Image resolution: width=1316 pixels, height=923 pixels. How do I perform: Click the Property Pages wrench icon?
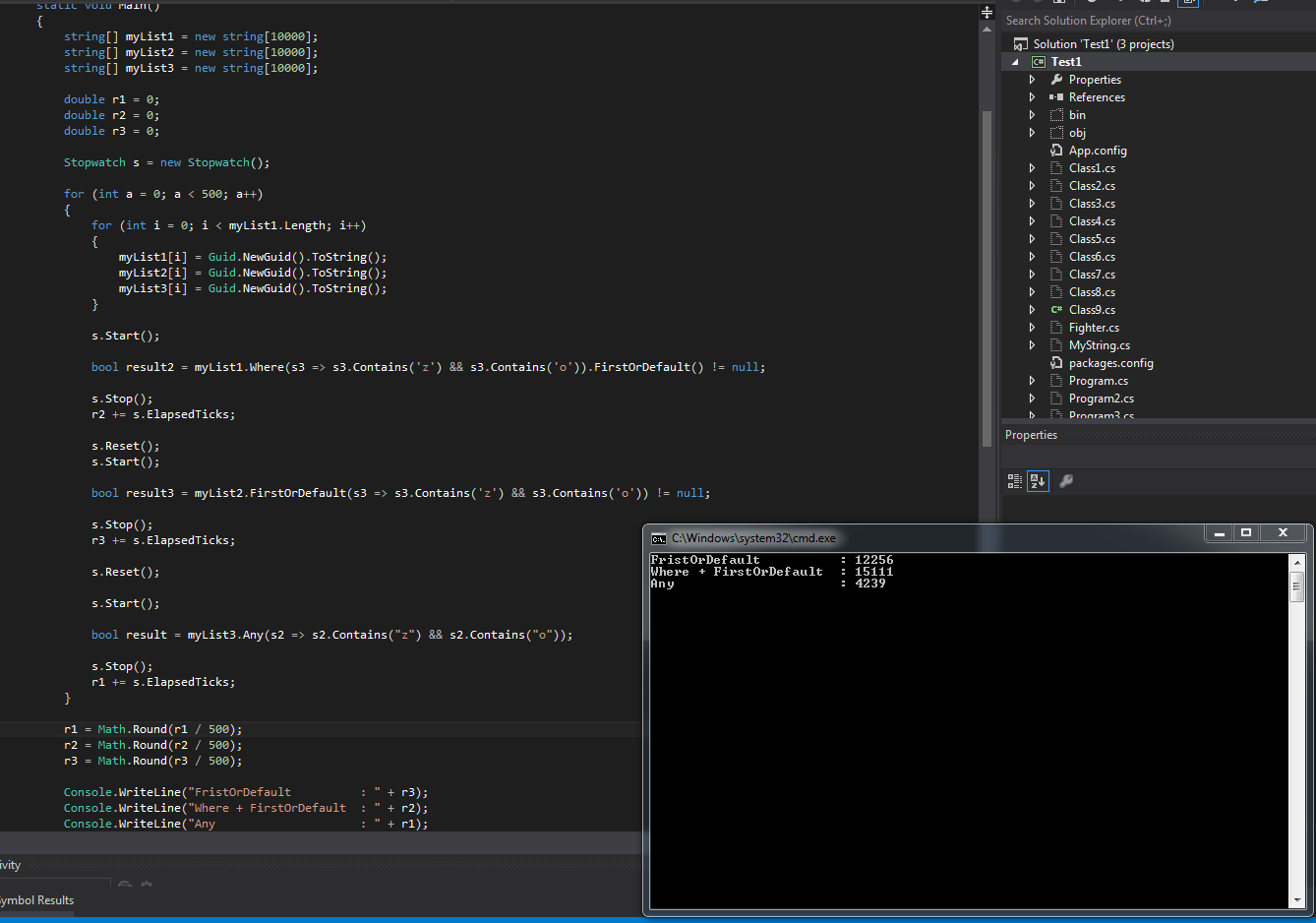click(1066, 481)
